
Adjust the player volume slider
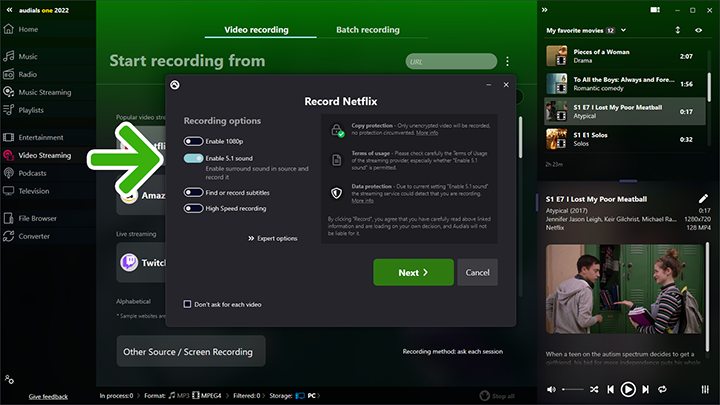[x=573, y=389]
